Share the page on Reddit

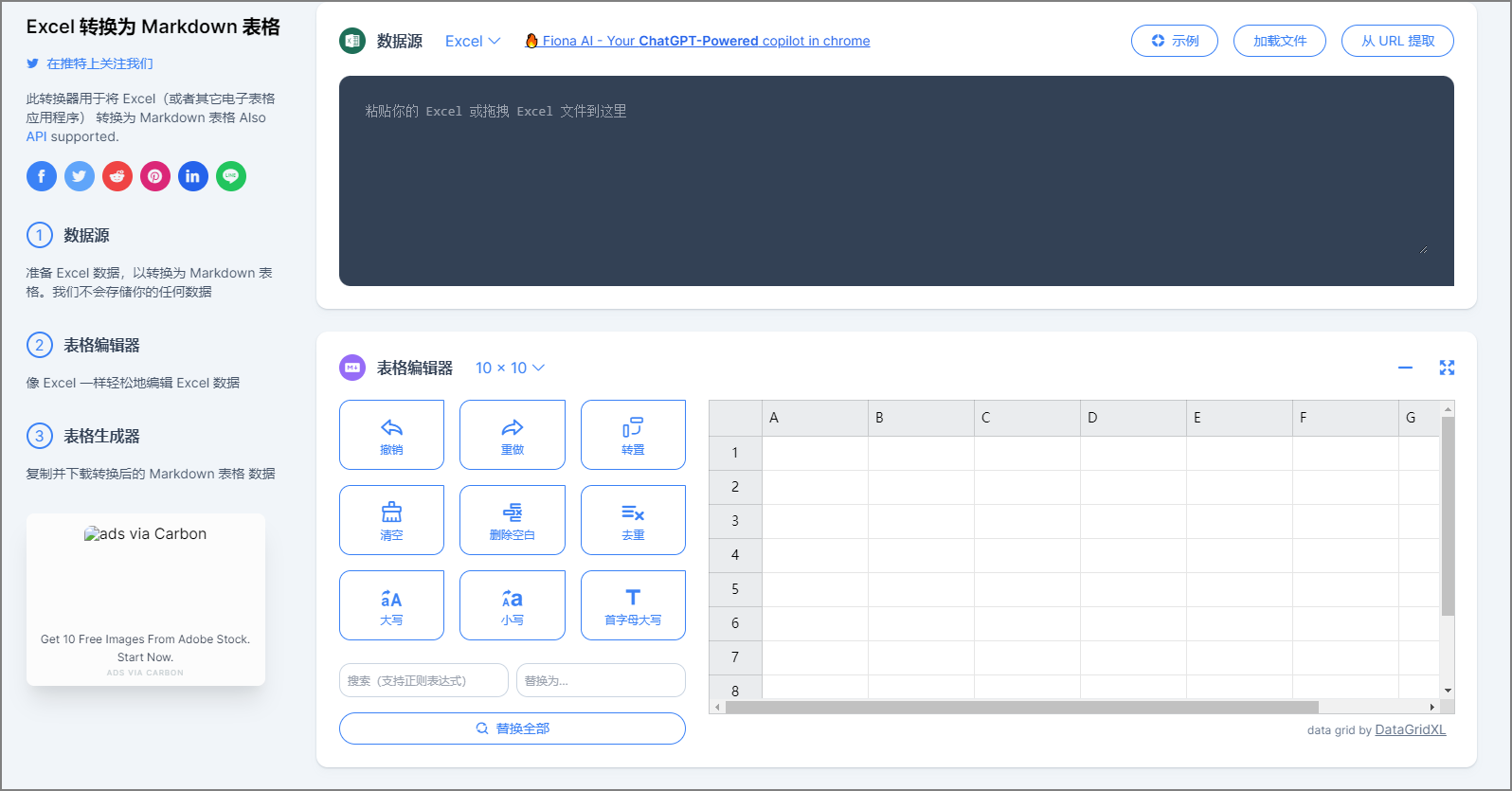(117, 176)
